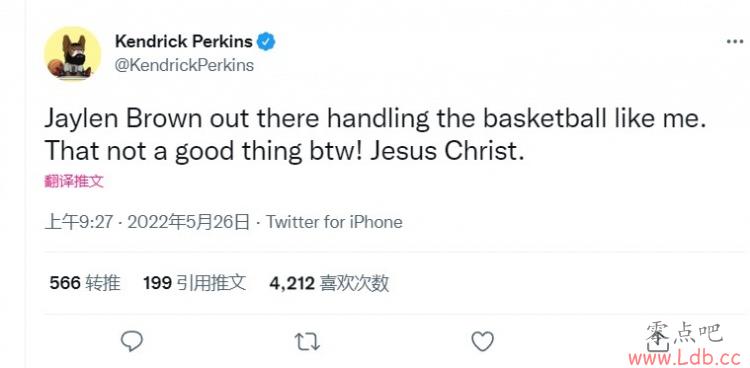Click the reply speech bubble icon

click(x=132, y=342)
